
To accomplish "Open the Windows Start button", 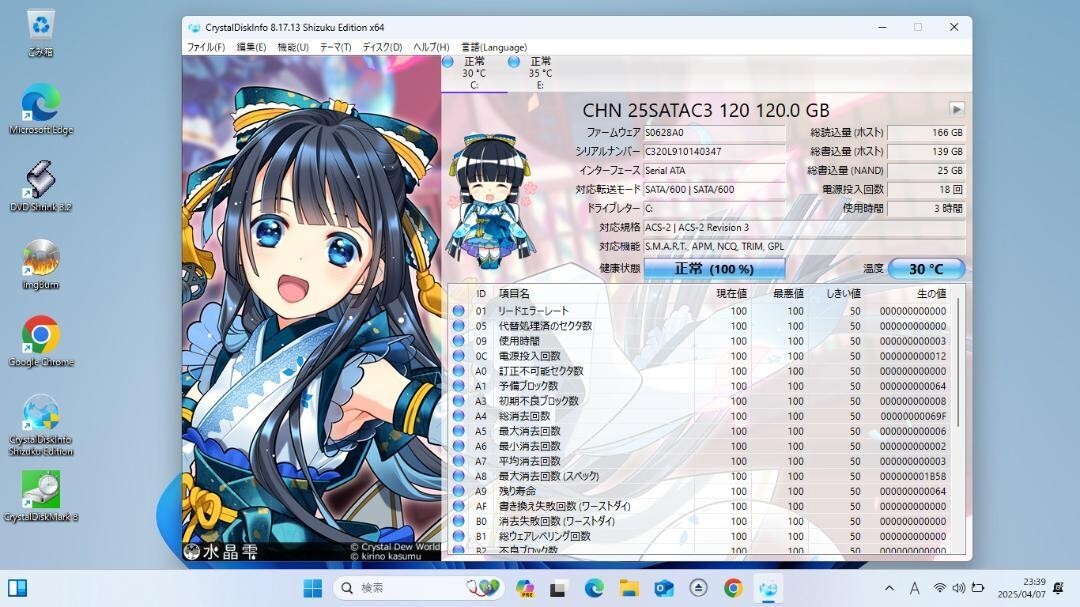I will point(313,588).
